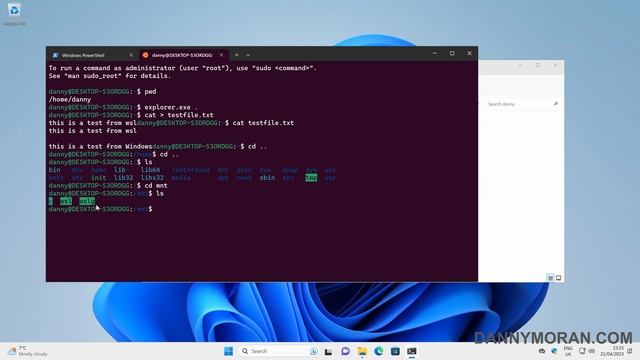Close the Windows PowerShell tab
The image size is (640, 360).
point(131,55)
